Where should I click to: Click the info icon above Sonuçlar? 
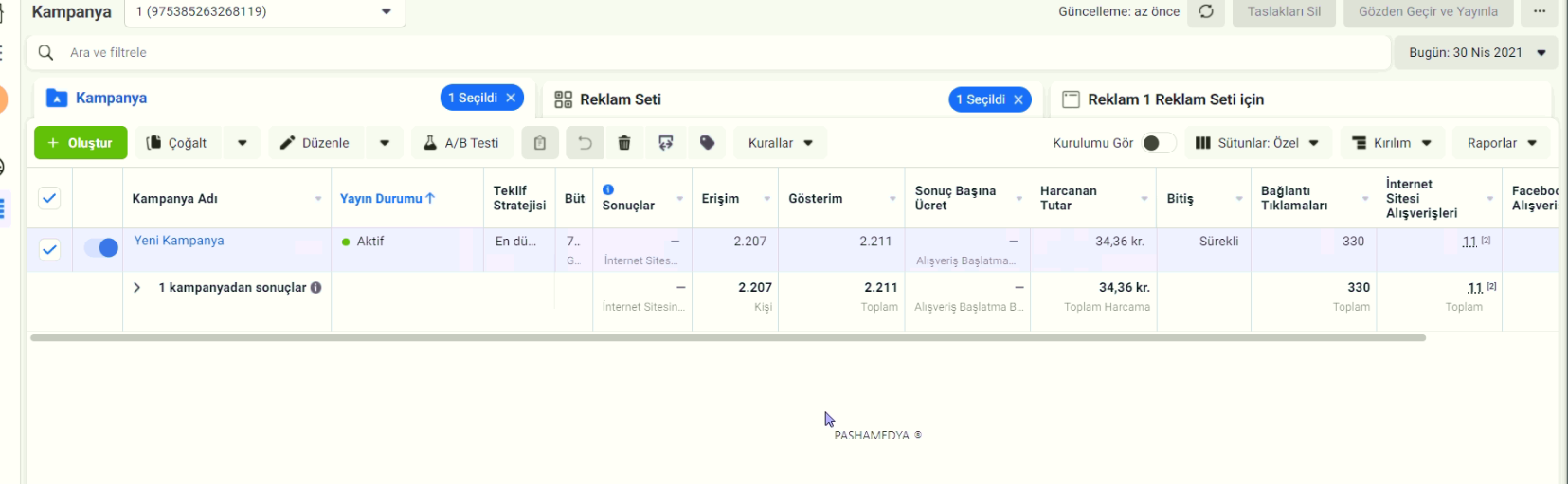click(608, 189)
